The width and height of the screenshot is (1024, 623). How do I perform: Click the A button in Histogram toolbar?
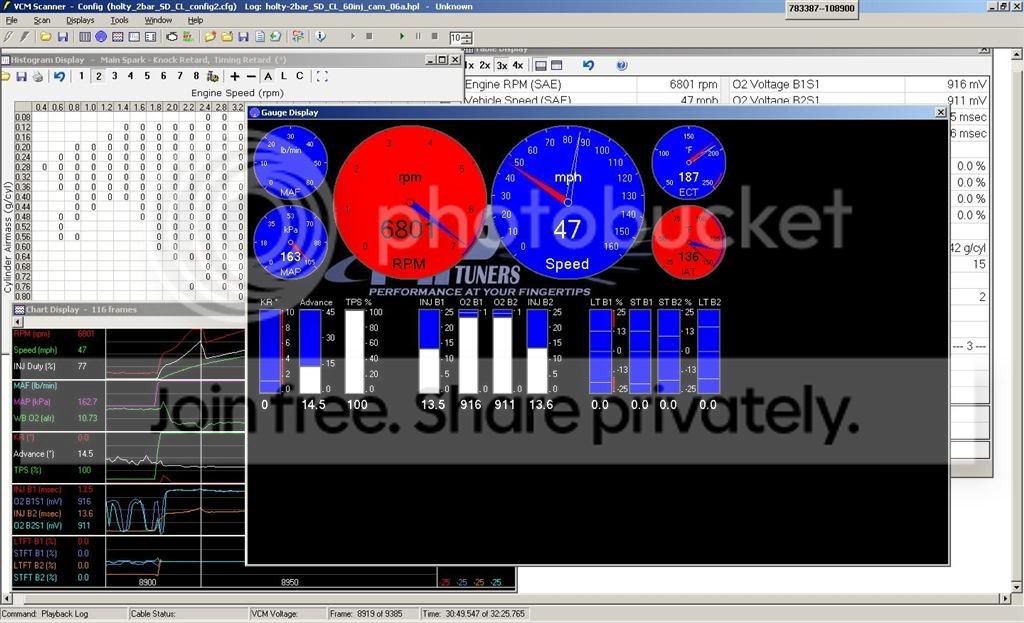pos(267,76)
